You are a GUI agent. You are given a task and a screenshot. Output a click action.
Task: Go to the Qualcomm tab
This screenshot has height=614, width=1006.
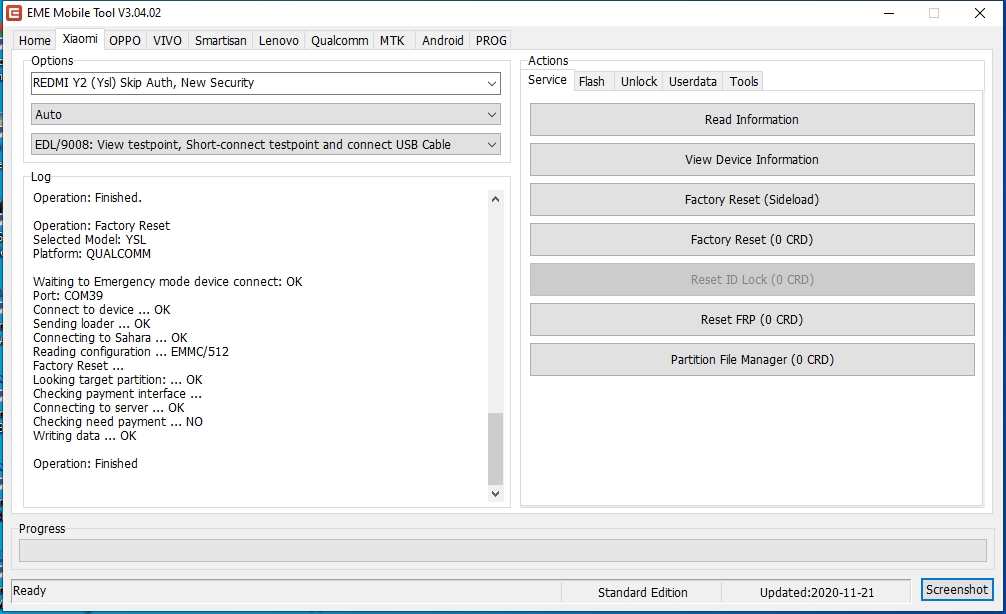(x=339, y=40)
